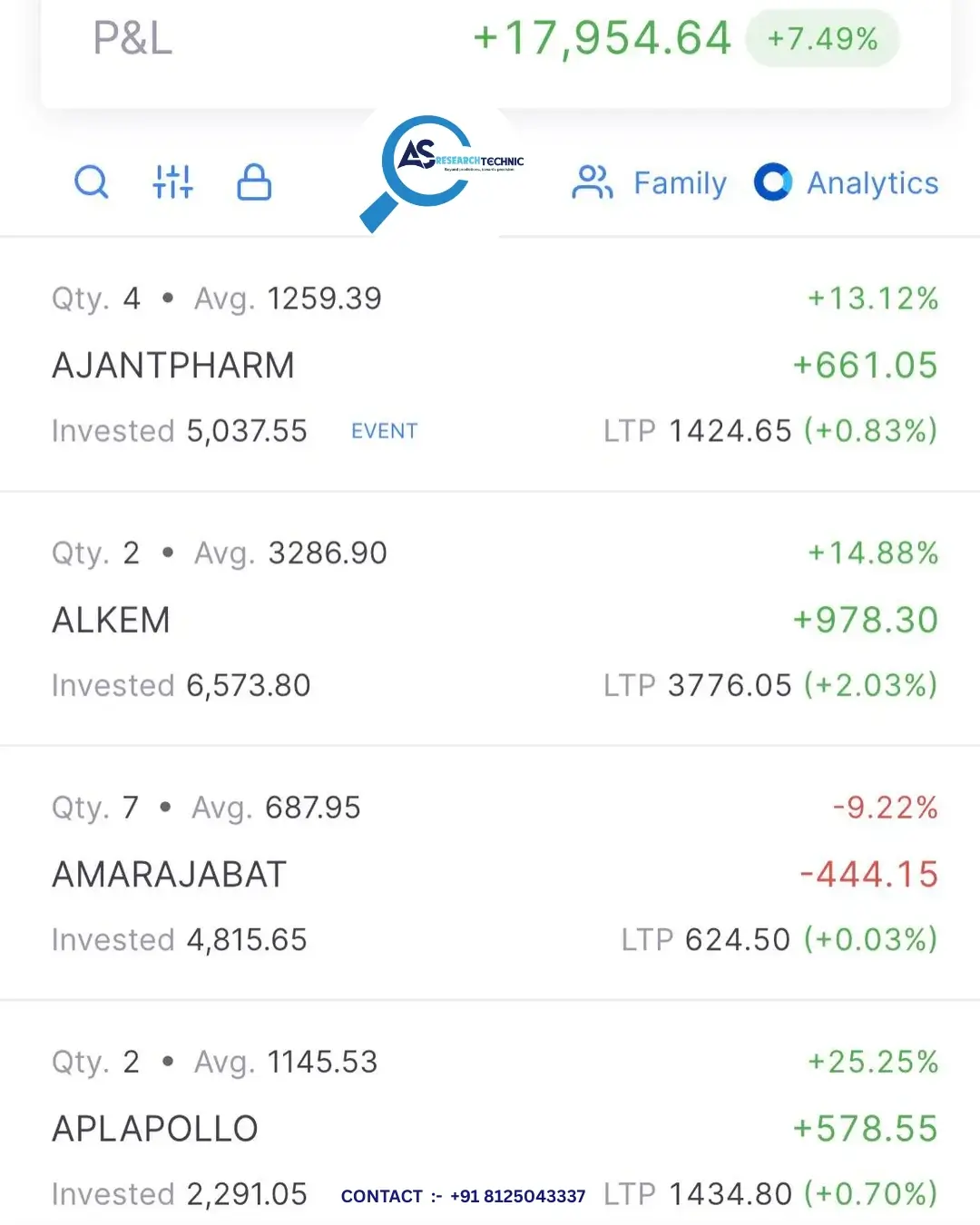Select the AMARAJABAT holding row
Viewport: 980px width, 1225px height.
(x=490, y=873)
